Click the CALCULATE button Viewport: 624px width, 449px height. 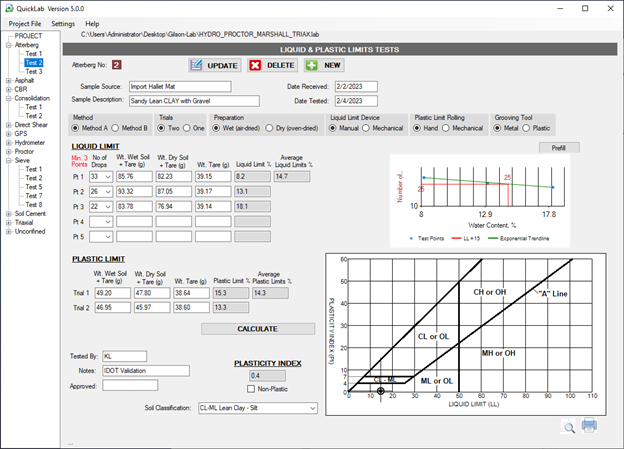click(x=257, y=329)
